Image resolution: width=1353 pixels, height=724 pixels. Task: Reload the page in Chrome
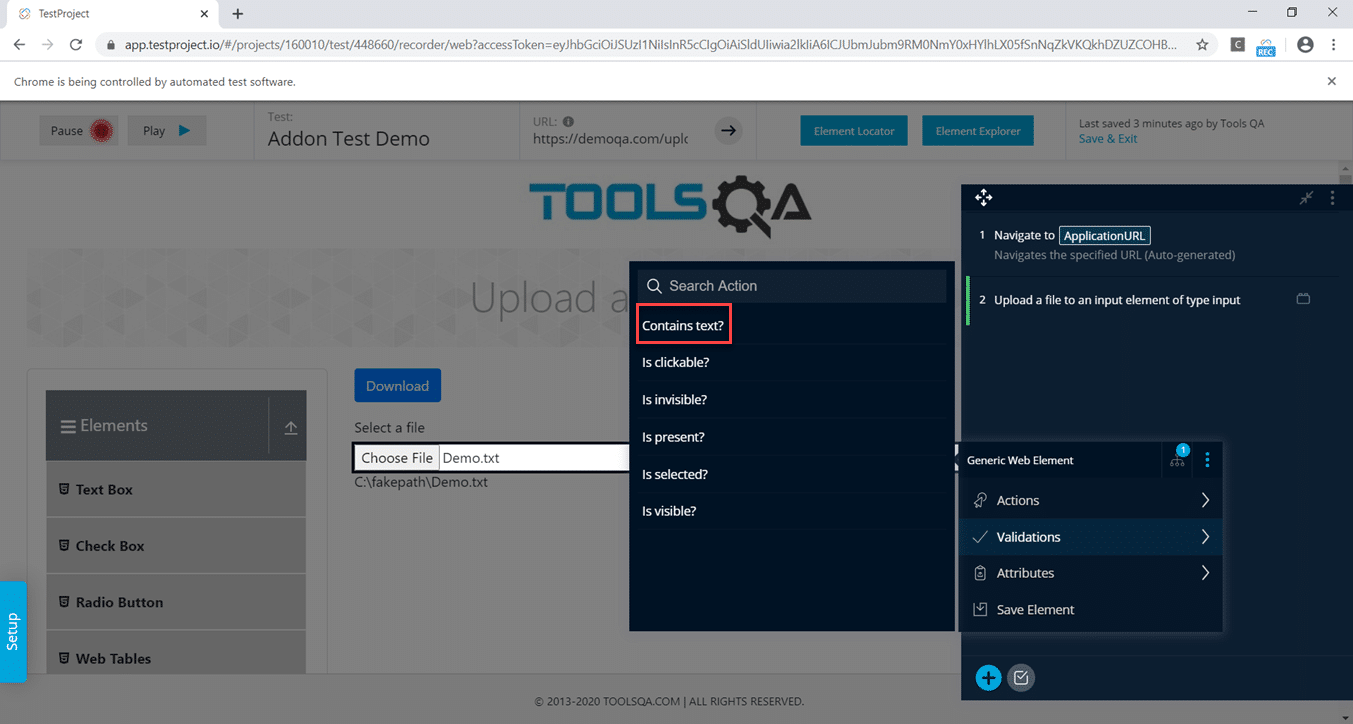[x=76, y=45]
